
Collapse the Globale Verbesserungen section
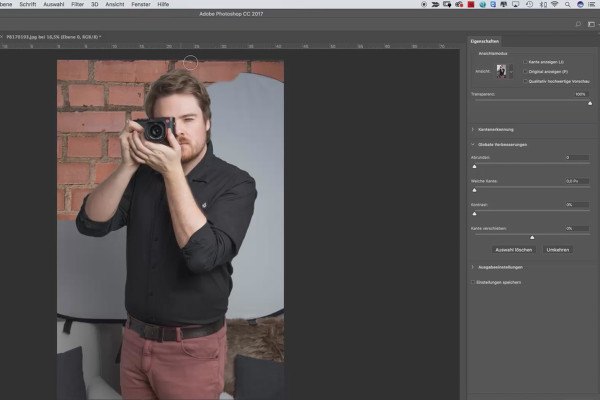click(x=473, y=144)
